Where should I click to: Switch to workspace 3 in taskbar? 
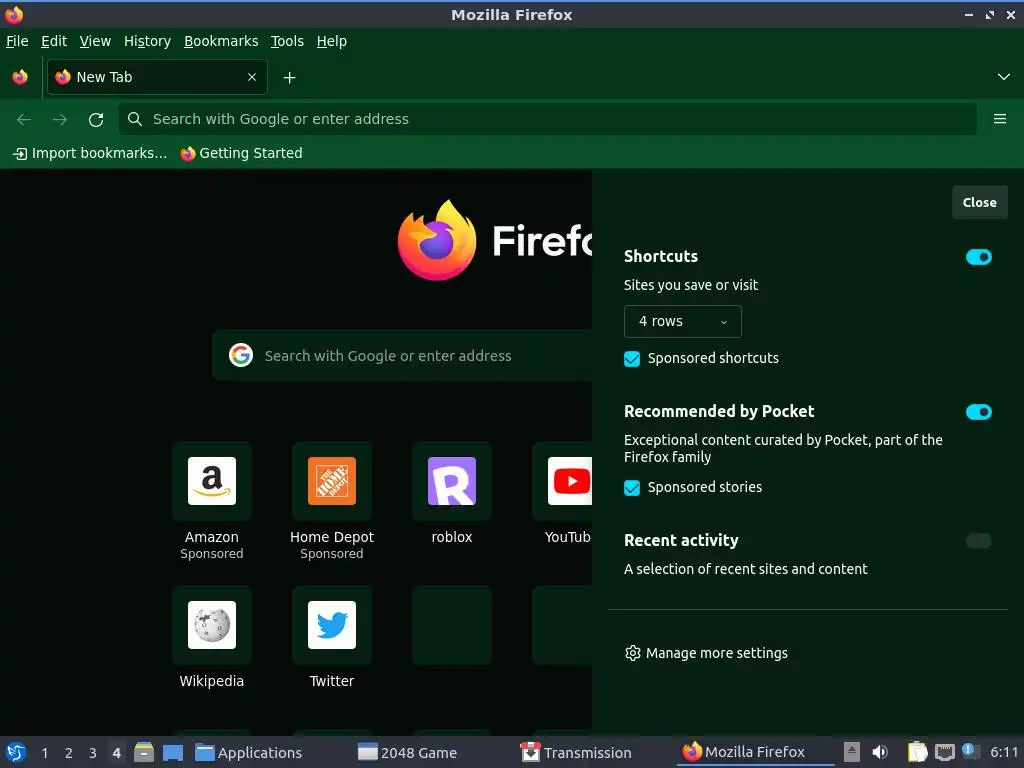pos(93,753)
